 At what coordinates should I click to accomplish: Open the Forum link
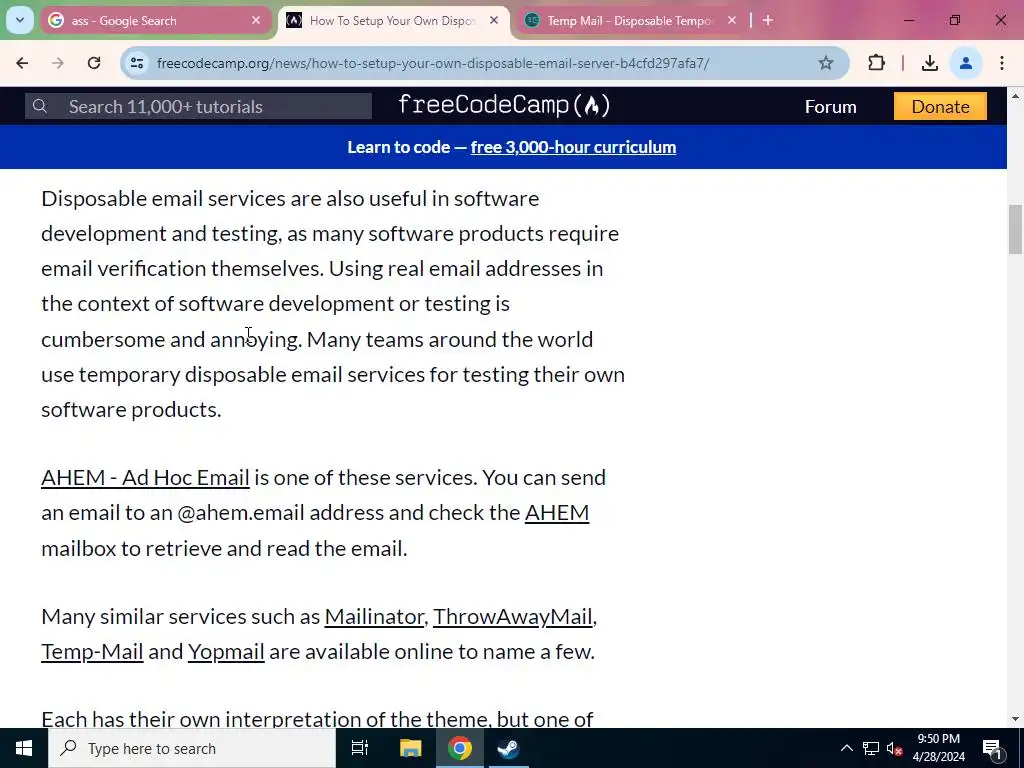(x=830, y=106)
